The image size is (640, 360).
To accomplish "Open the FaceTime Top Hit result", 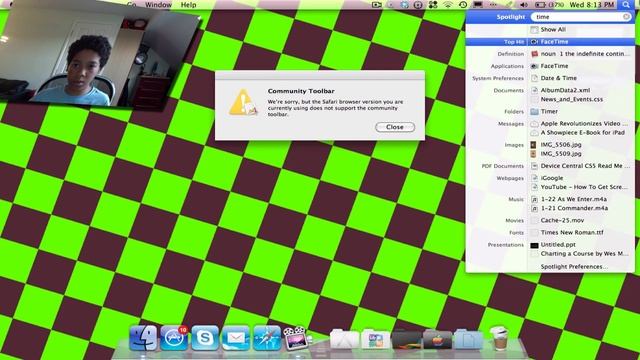I will 550,42.
